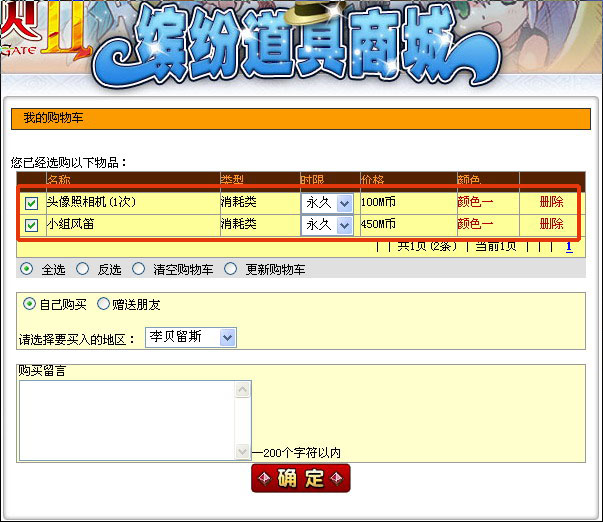Uncheck the 头像照相机(1次) item checkbox

click(x=32, y=203)
